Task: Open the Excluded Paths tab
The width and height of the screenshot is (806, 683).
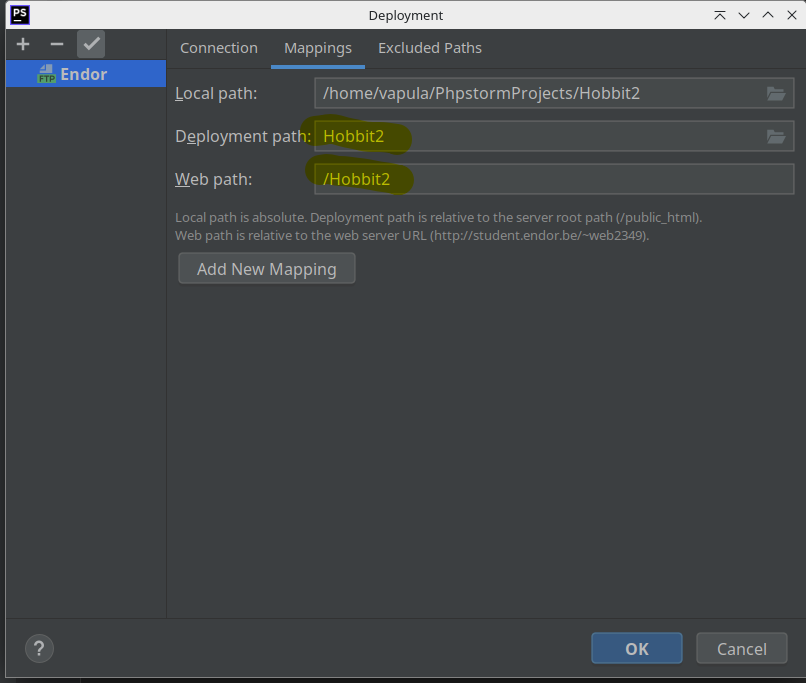Action: point(429,48)
